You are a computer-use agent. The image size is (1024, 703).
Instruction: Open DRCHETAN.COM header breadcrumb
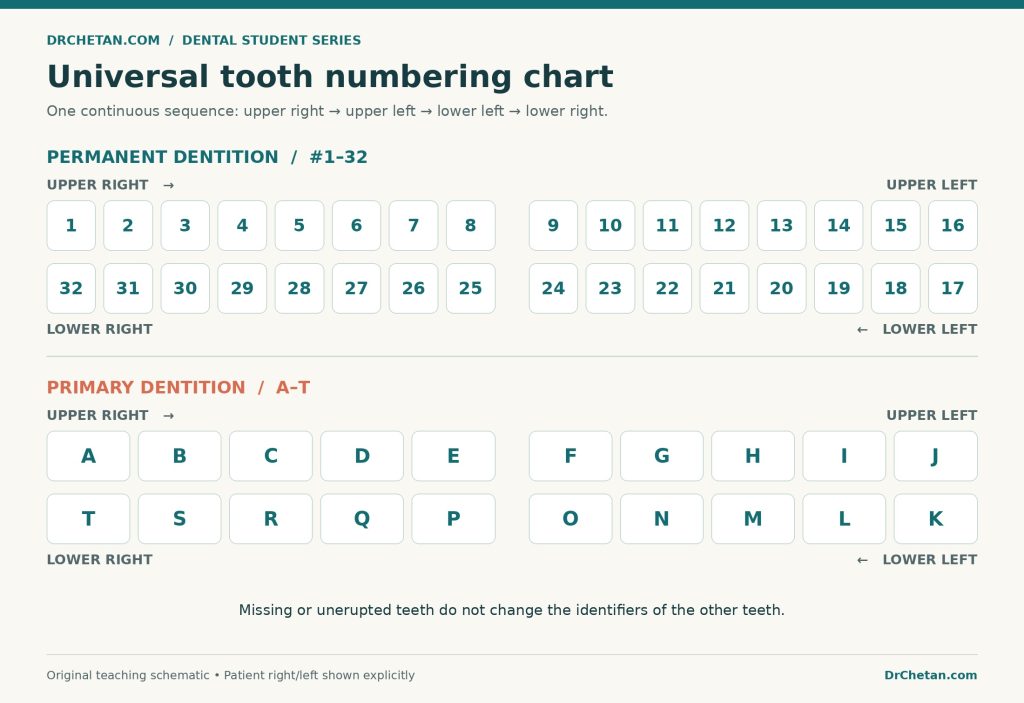103,41
